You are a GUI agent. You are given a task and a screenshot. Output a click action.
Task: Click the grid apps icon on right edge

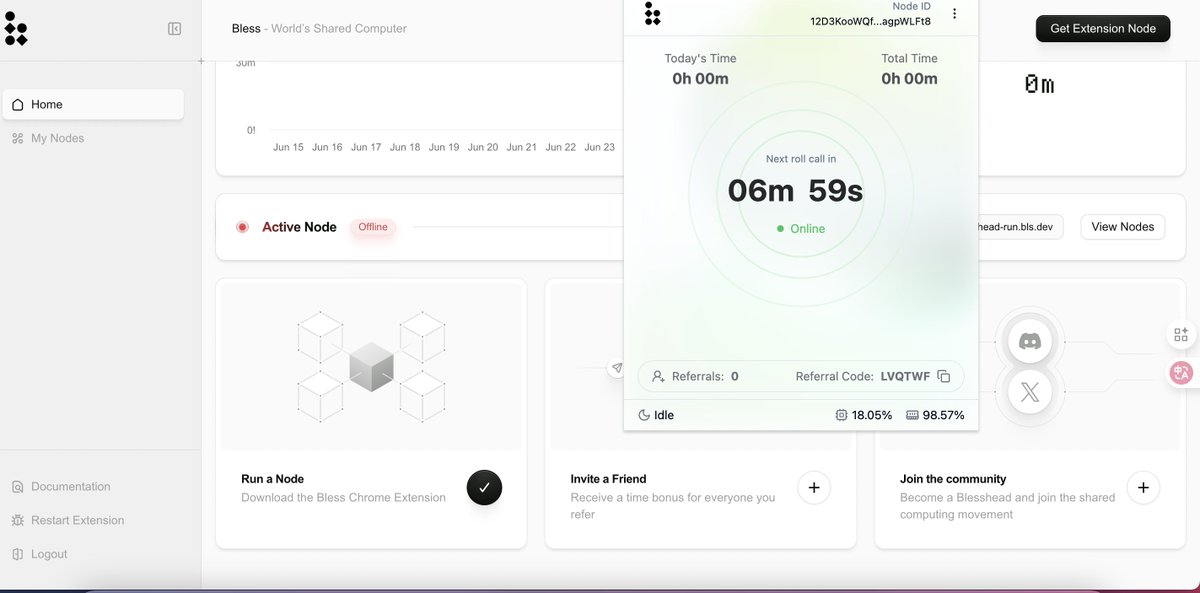[1181, 335]
